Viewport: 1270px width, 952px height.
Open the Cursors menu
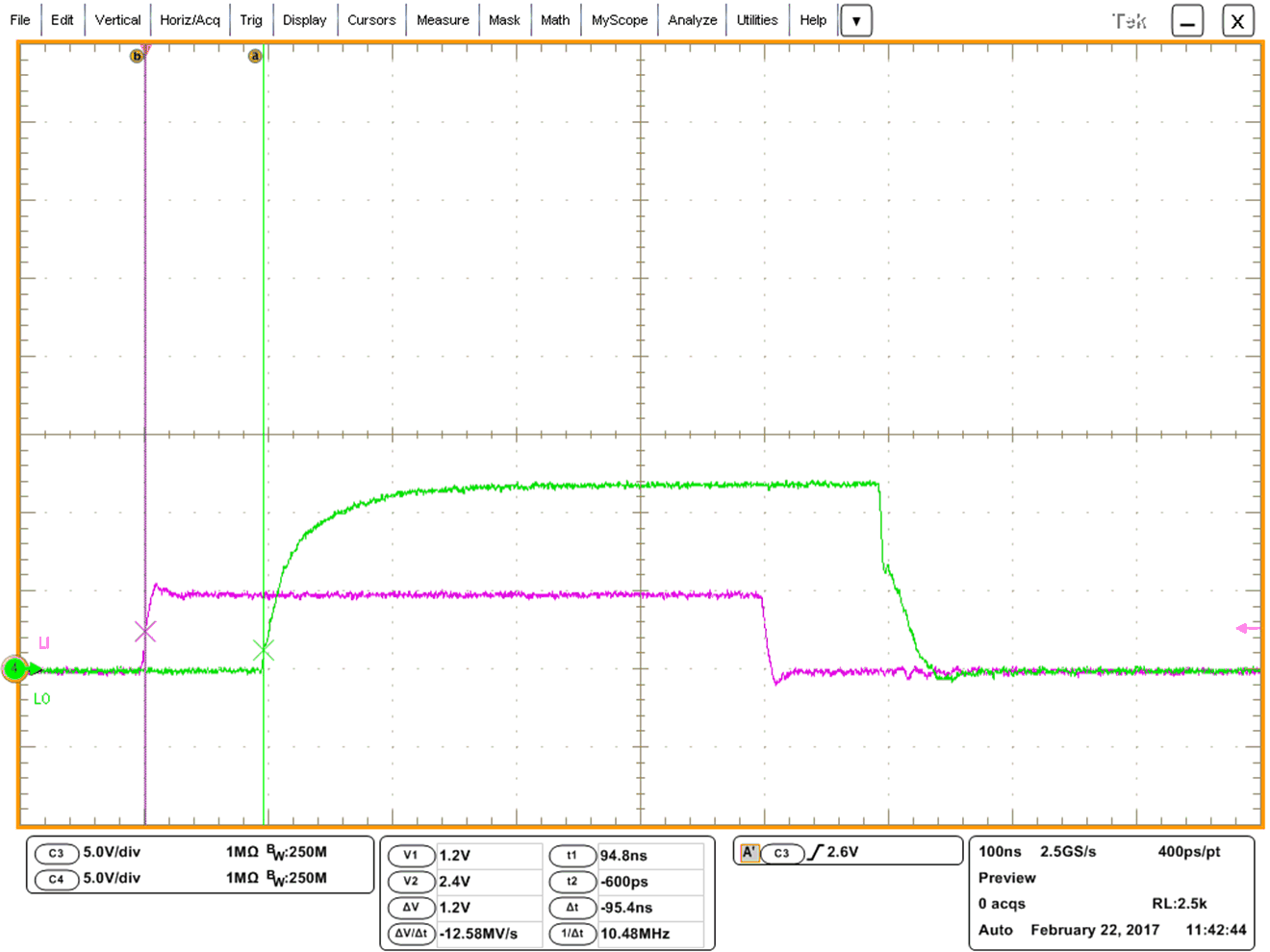[x=371, y=19]
